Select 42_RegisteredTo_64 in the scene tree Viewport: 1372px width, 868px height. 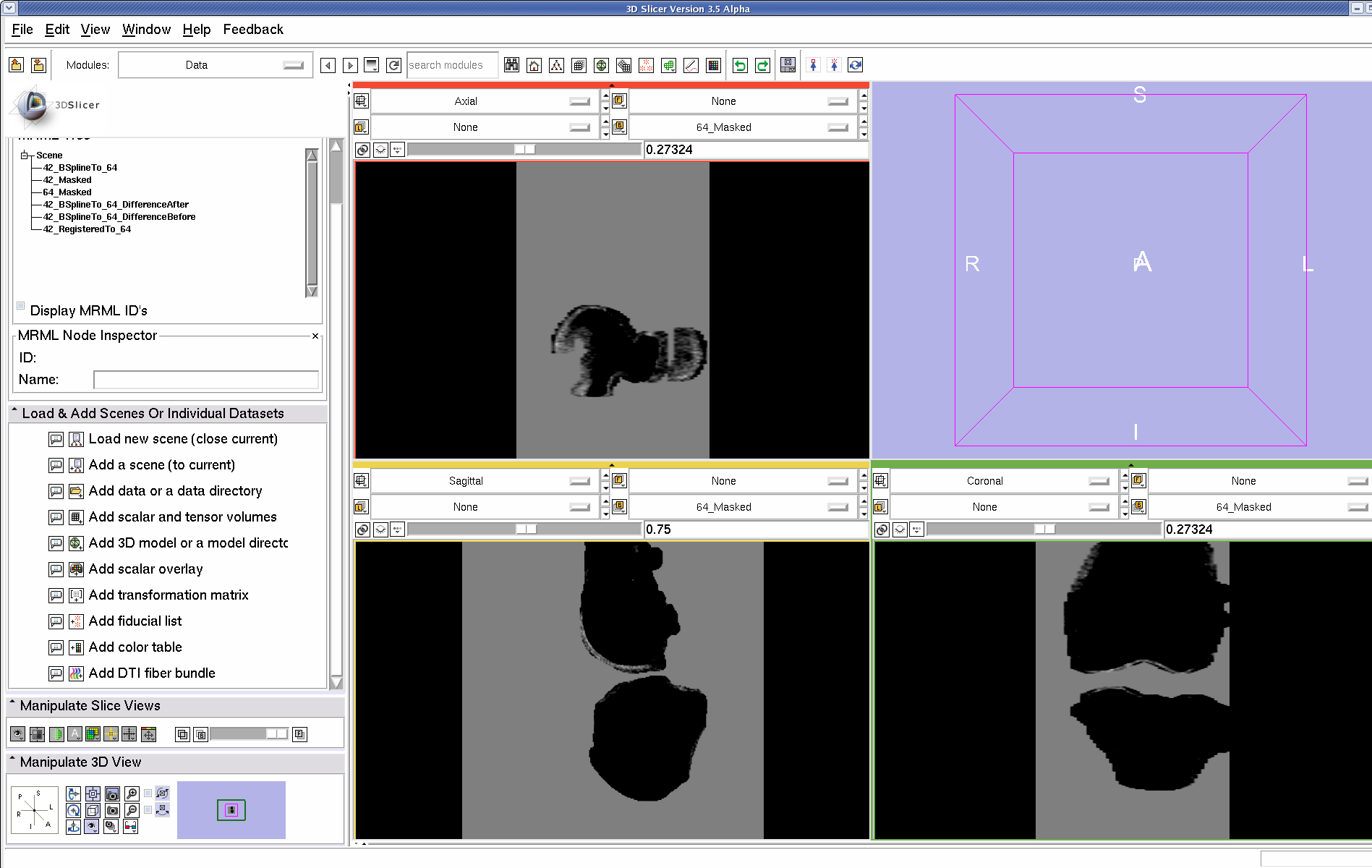point(87,229)
